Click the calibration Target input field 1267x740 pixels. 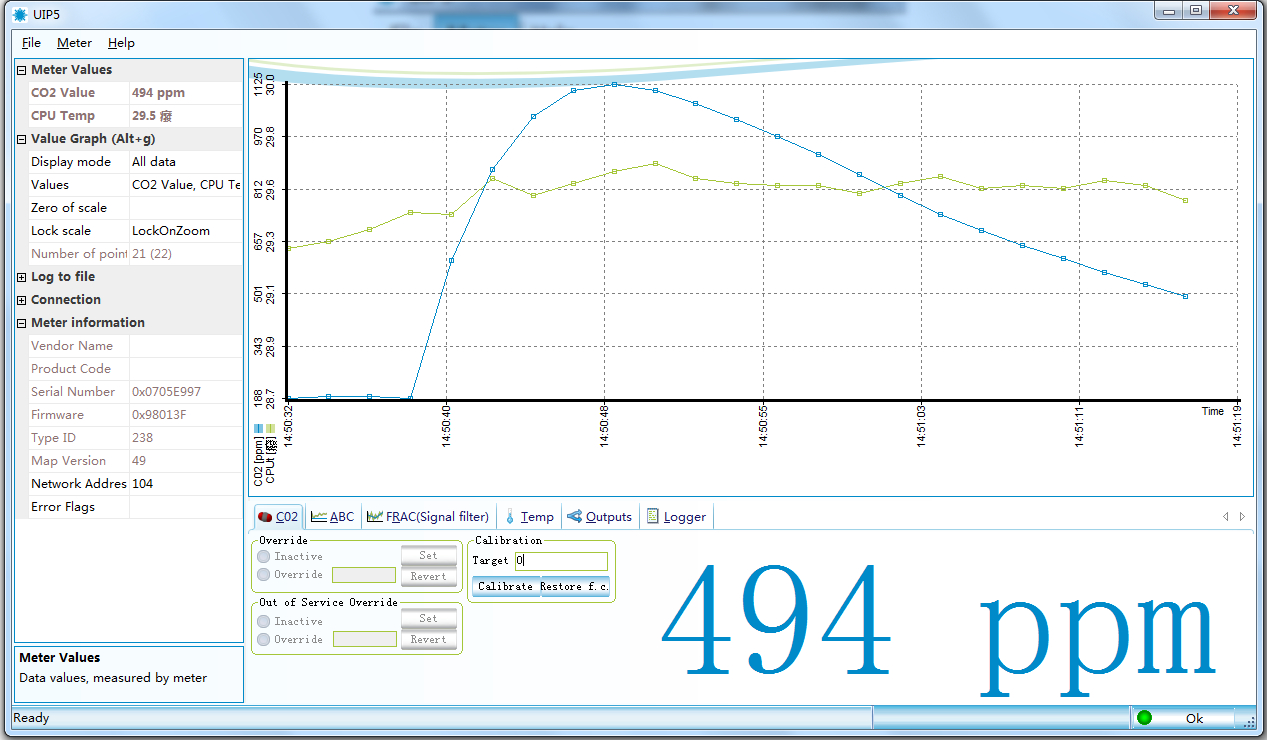(x=560, y=561)
